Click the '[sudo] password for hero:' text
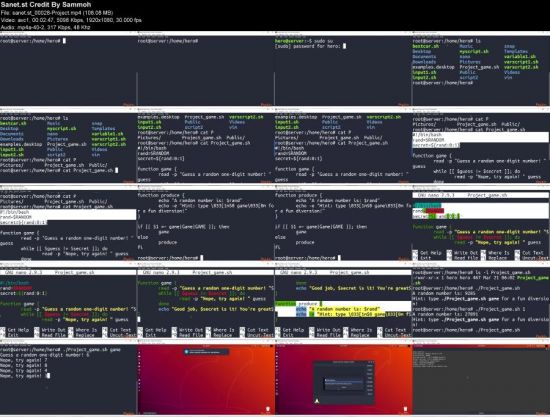550x417 pixels. pos(308,46)
